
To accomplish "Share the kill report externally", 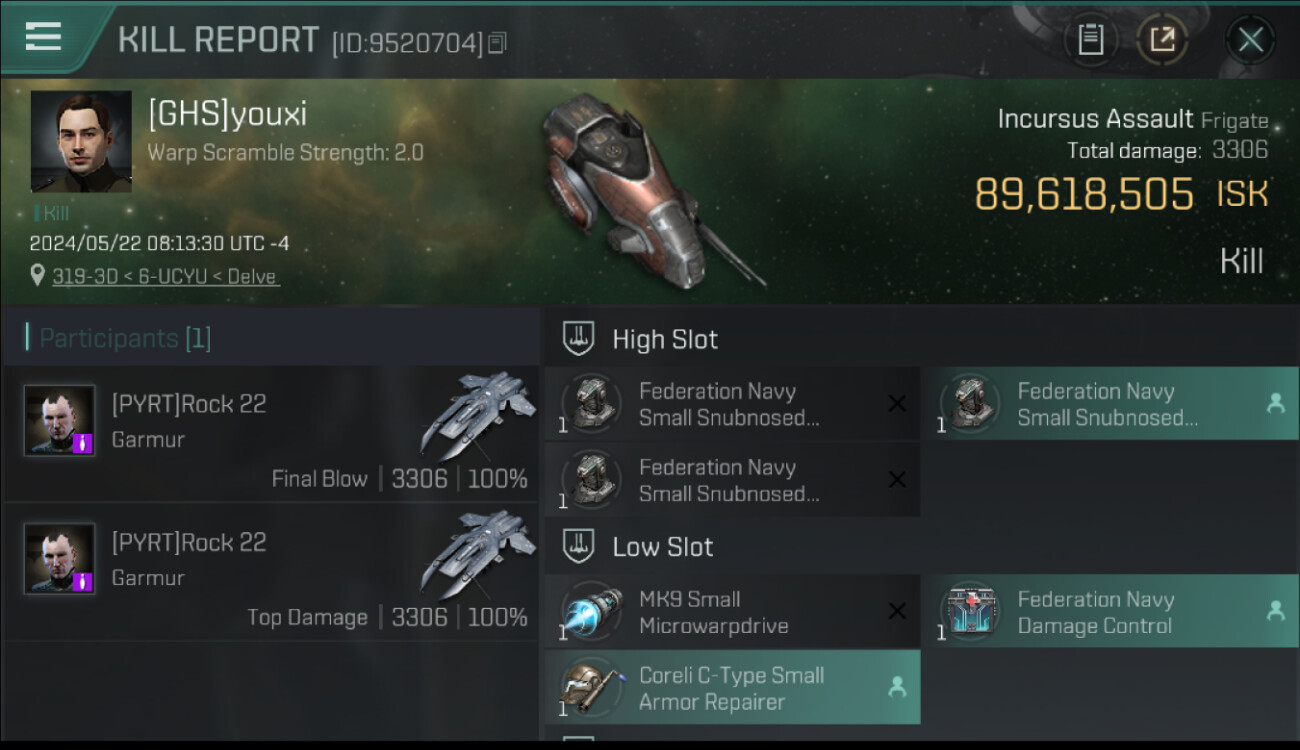I will [x=1162, y=40].
